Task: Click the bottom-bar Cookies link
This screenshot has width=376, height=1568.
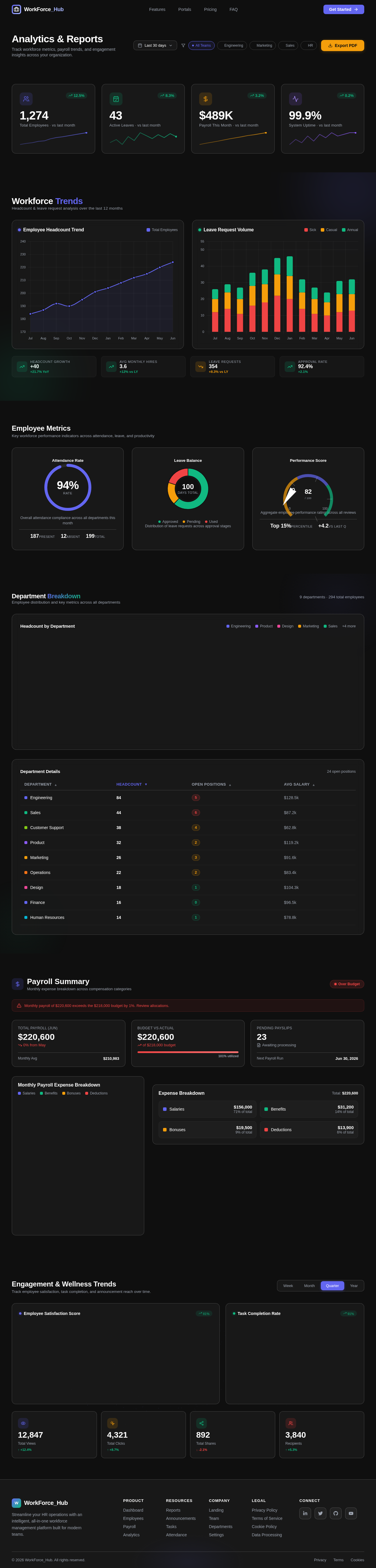Action: [357, 1560]
